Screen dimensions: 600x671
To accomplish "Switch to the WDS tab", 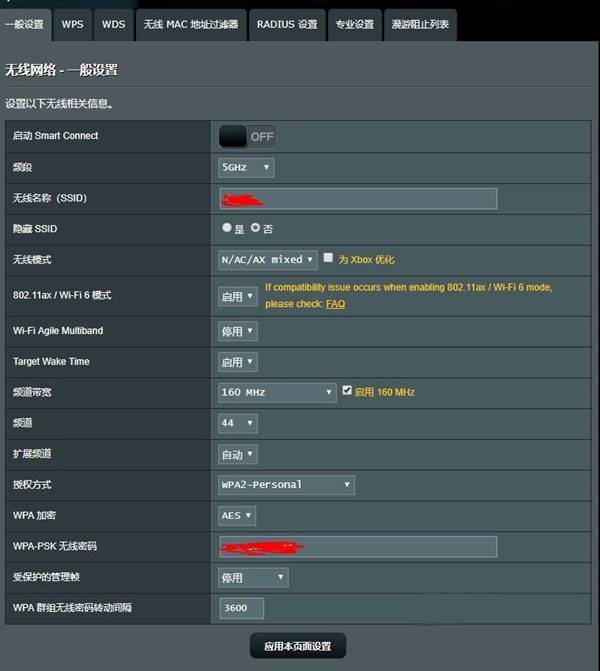I will point(113,24).
